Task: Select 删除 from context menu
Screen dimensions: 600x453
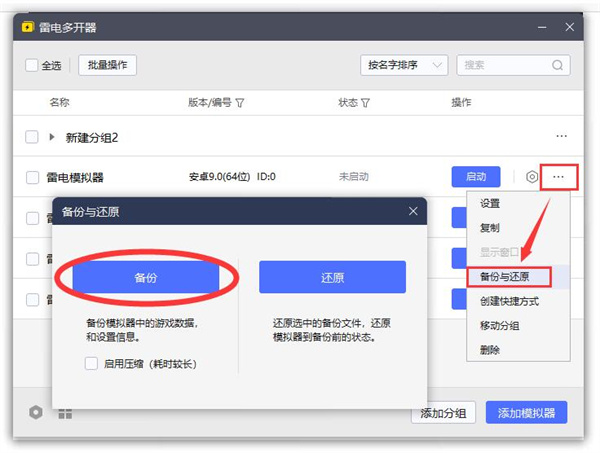Action: pos(518,350)
